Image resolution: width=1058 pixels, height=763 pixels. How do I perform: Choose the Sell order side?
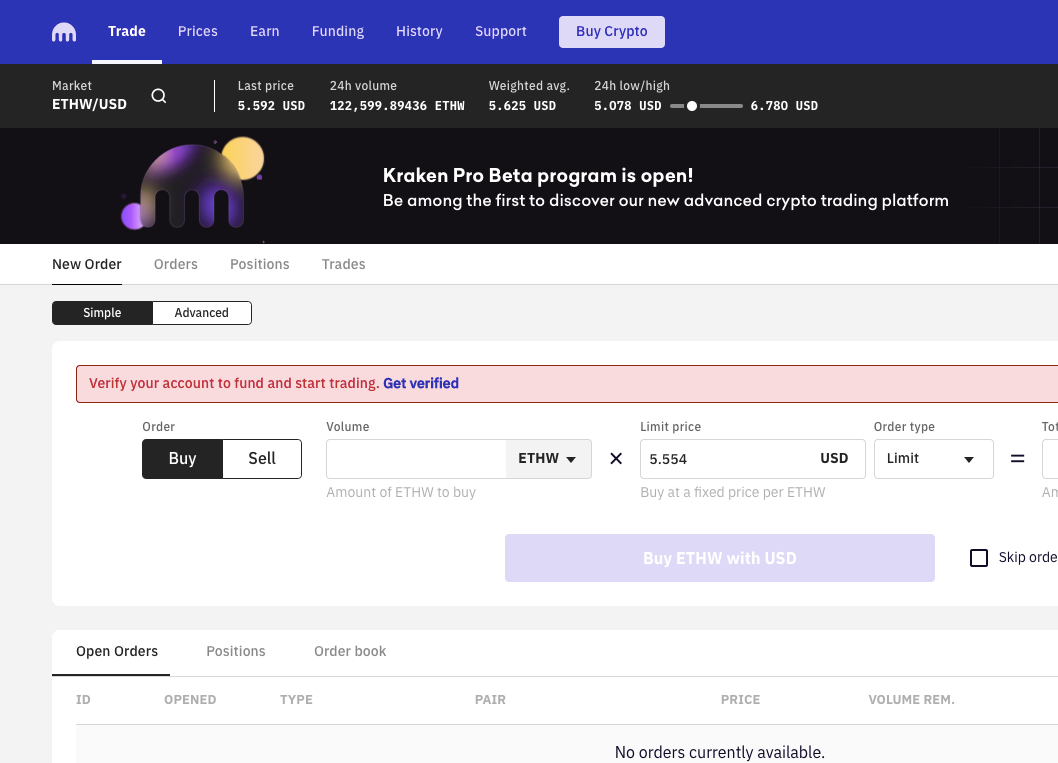coord(262,459)
